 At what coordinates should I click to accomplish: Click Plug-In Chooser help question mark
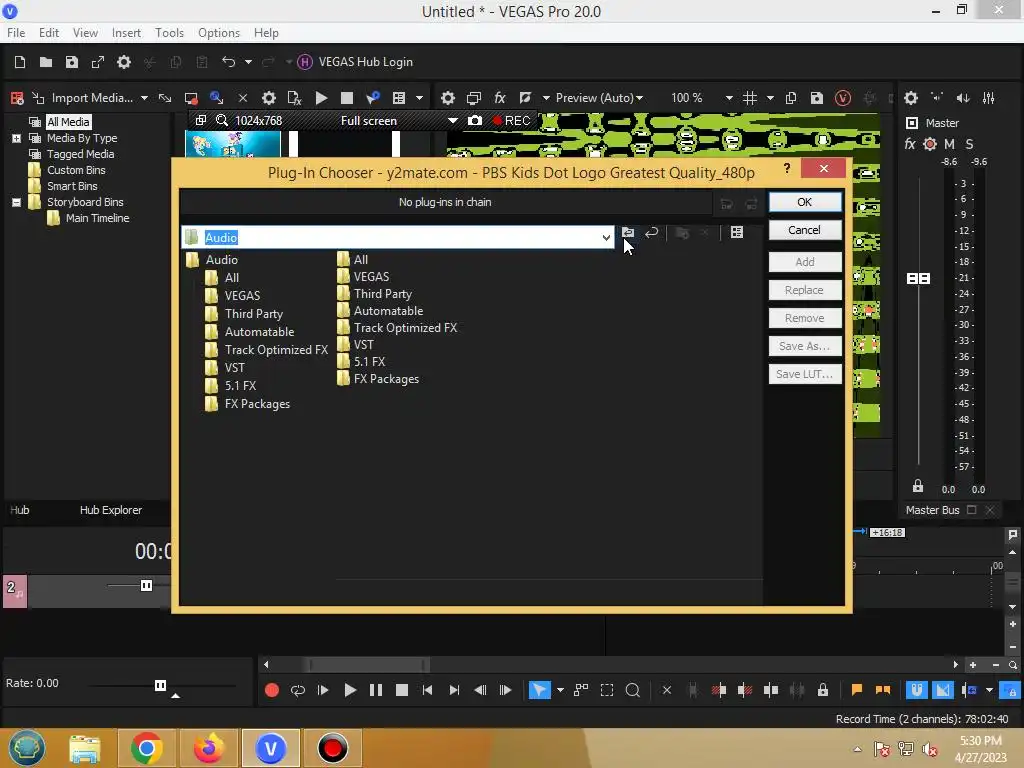pyautogui.click(x=787, y=168)
